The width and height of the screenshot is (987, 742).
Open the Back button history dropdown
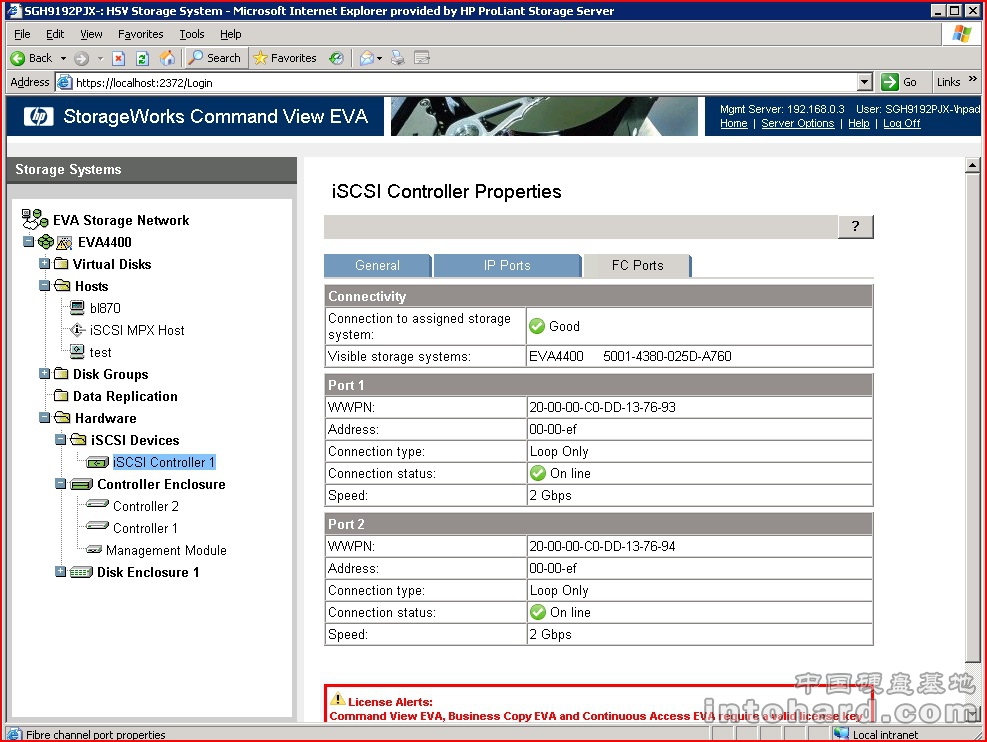[x=63, y=59]
